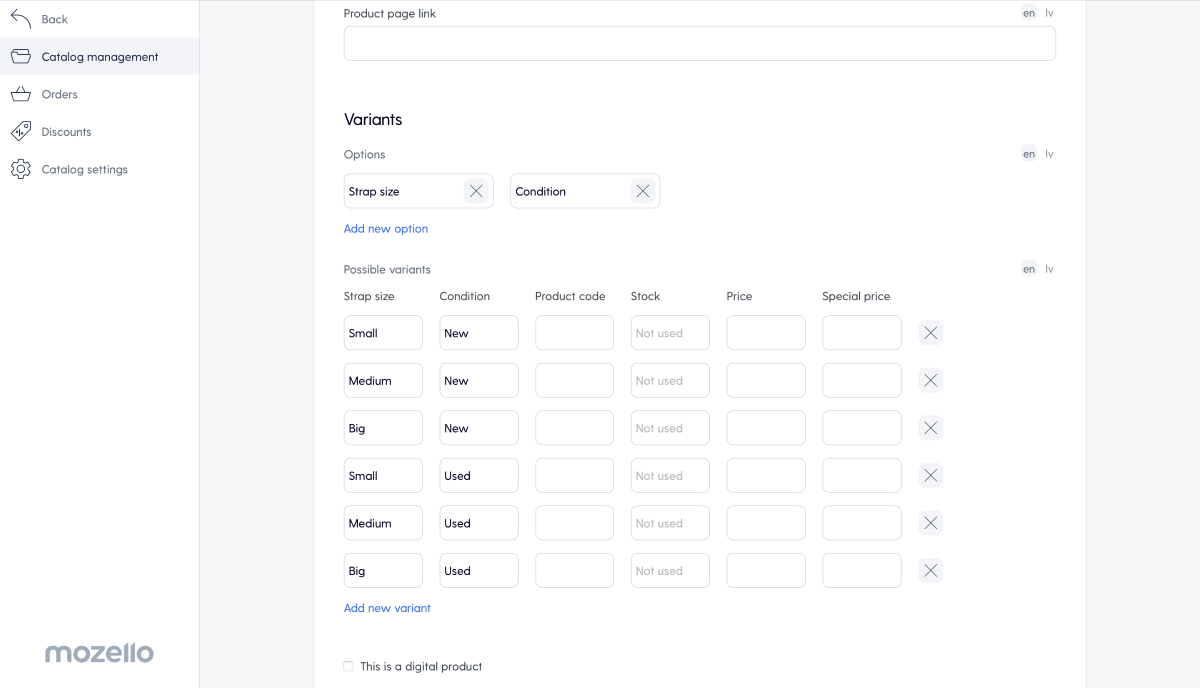Image resolution: width=1200 pixels, height=688 pixels.
Task: Click Product code field for Big New
Action: [574, 428]
